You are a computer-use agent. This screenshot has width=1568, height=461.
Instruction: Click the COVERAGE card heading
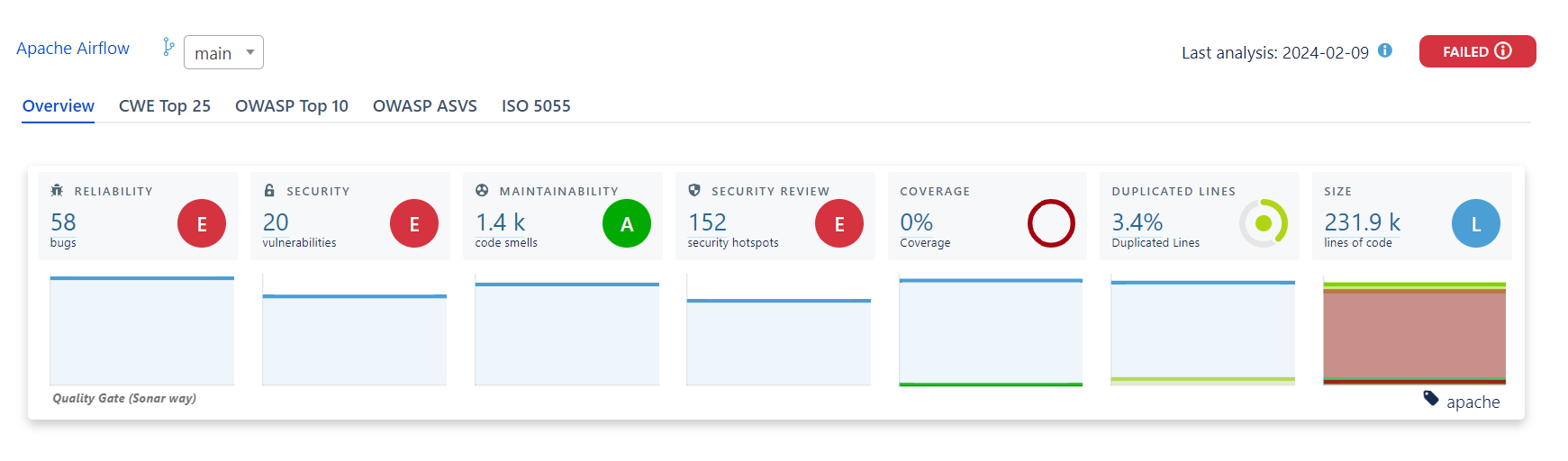[935, 191]
